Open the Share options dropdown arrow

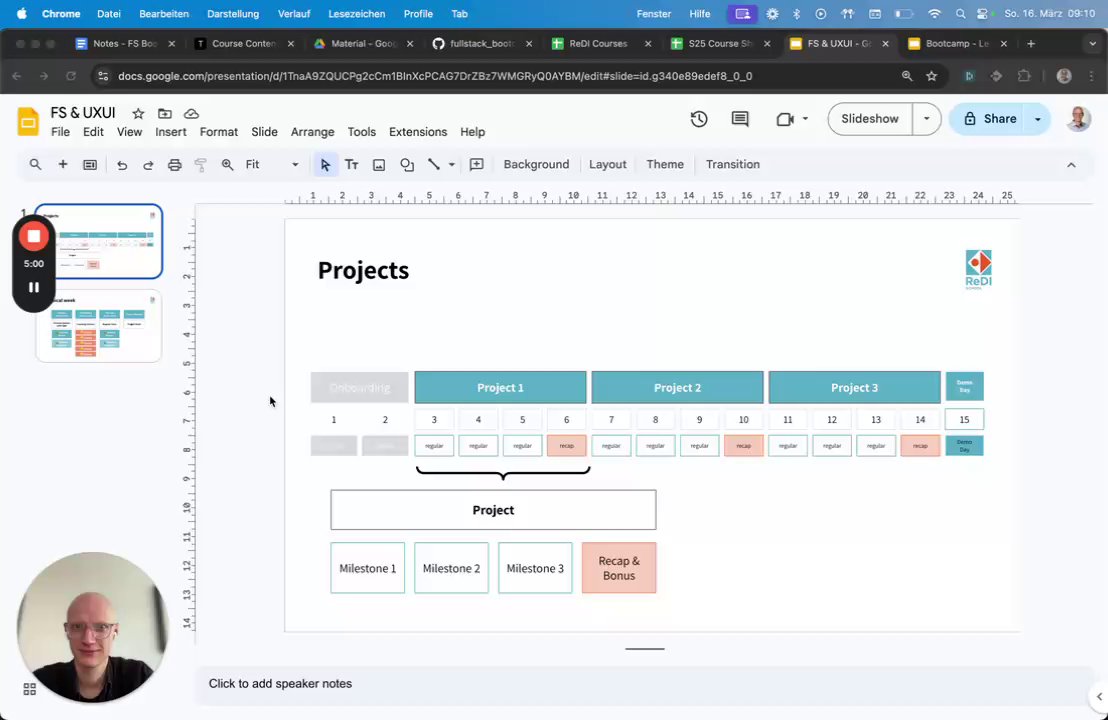(1038, 119)
